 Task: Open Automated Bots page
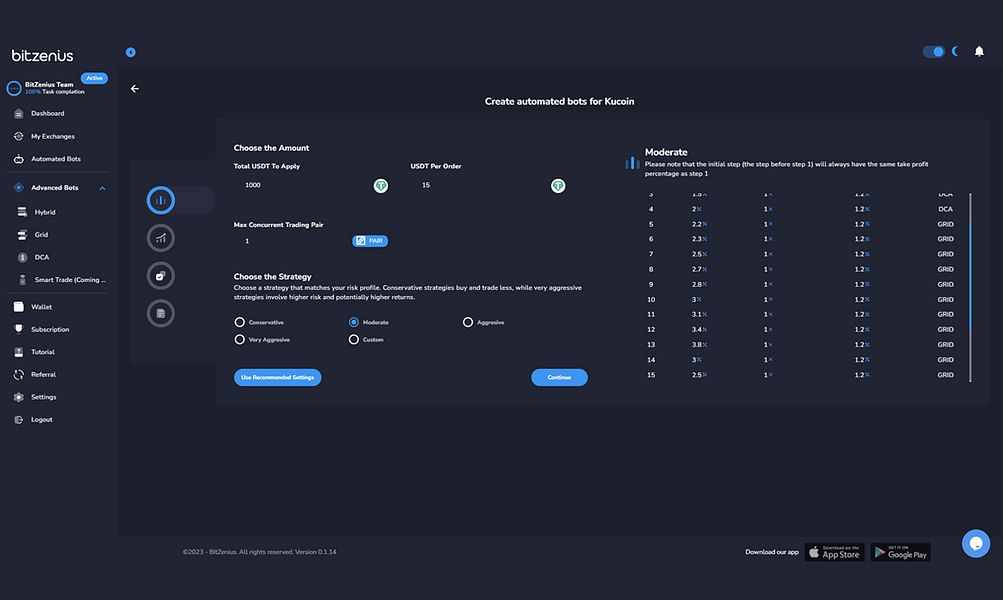(58, 159)
